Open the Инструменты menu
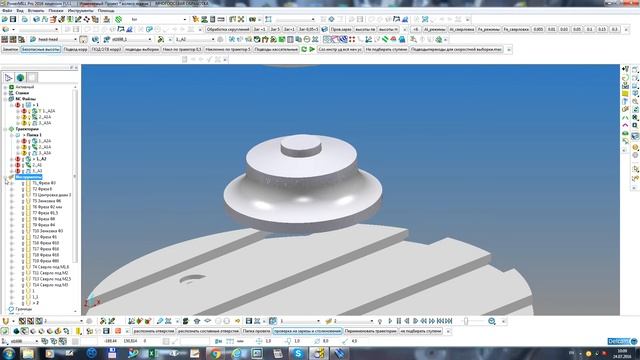The image size is (640, 360). click(x=81, y=11)
